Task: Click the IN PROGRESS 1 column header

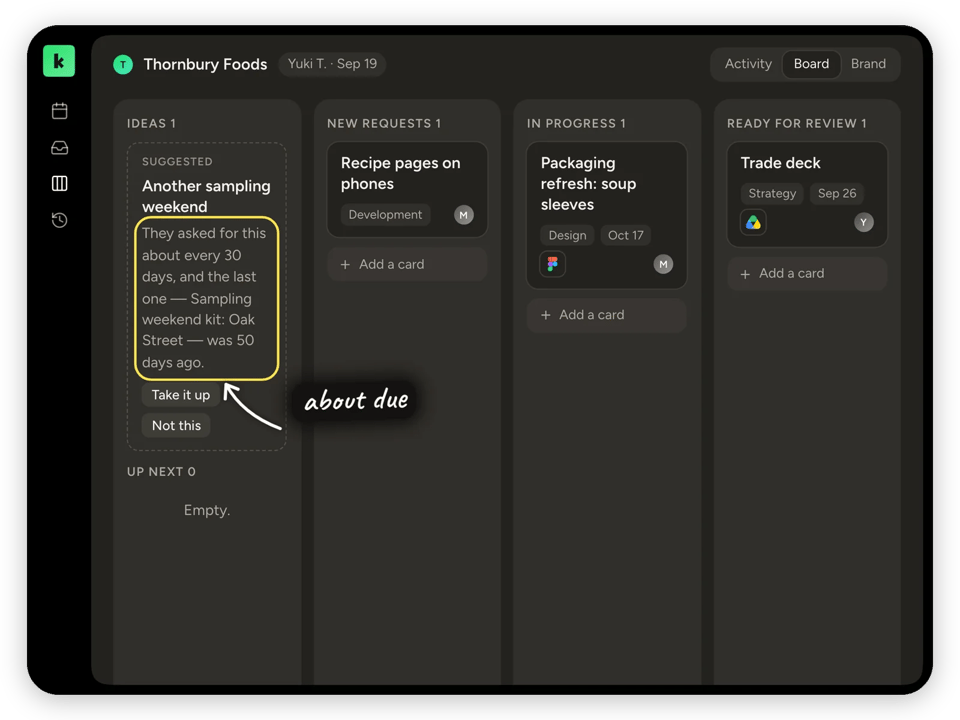Action: point(576,124)
